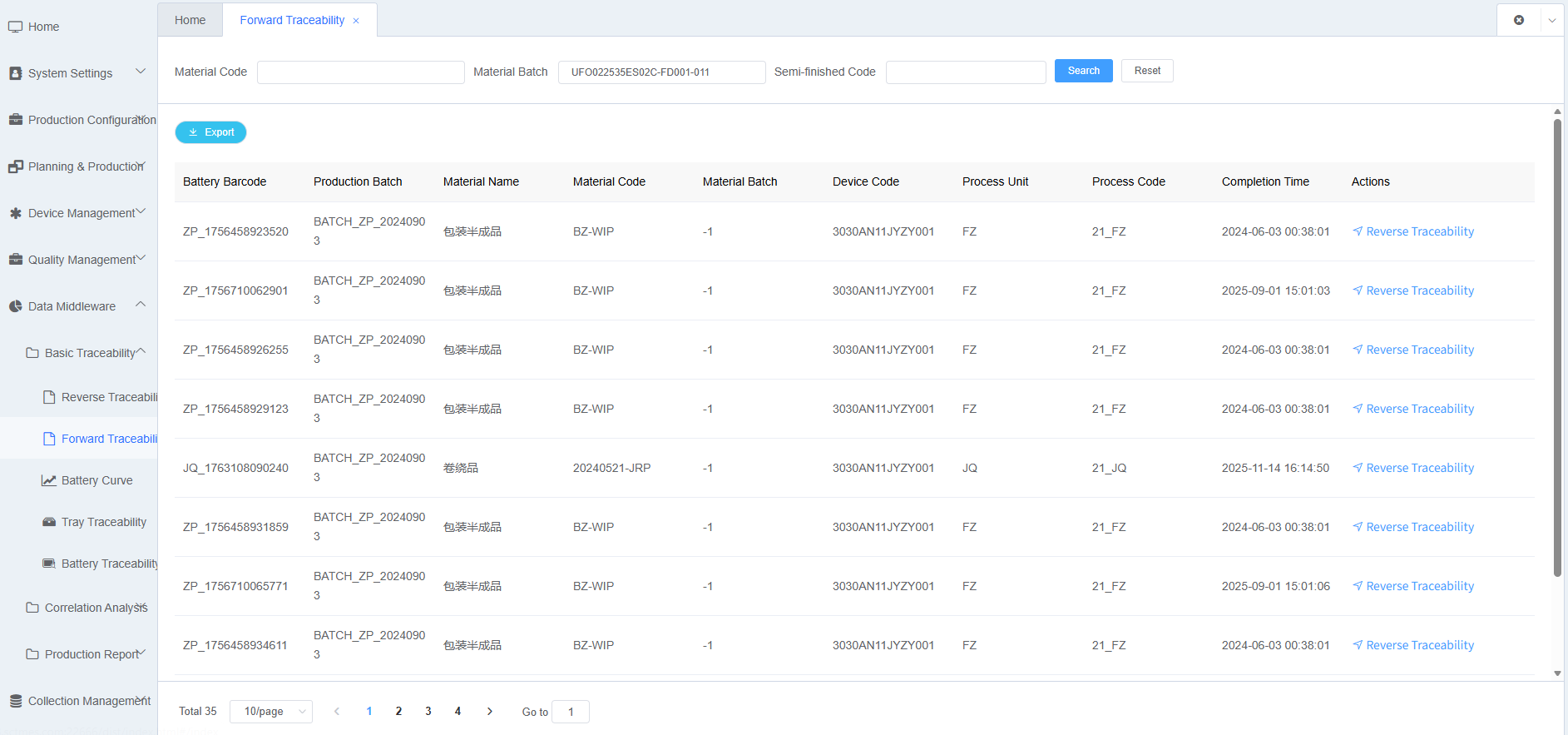Collapse the Data Middleware chevron
1568x735 pixels.
point(141,305)
